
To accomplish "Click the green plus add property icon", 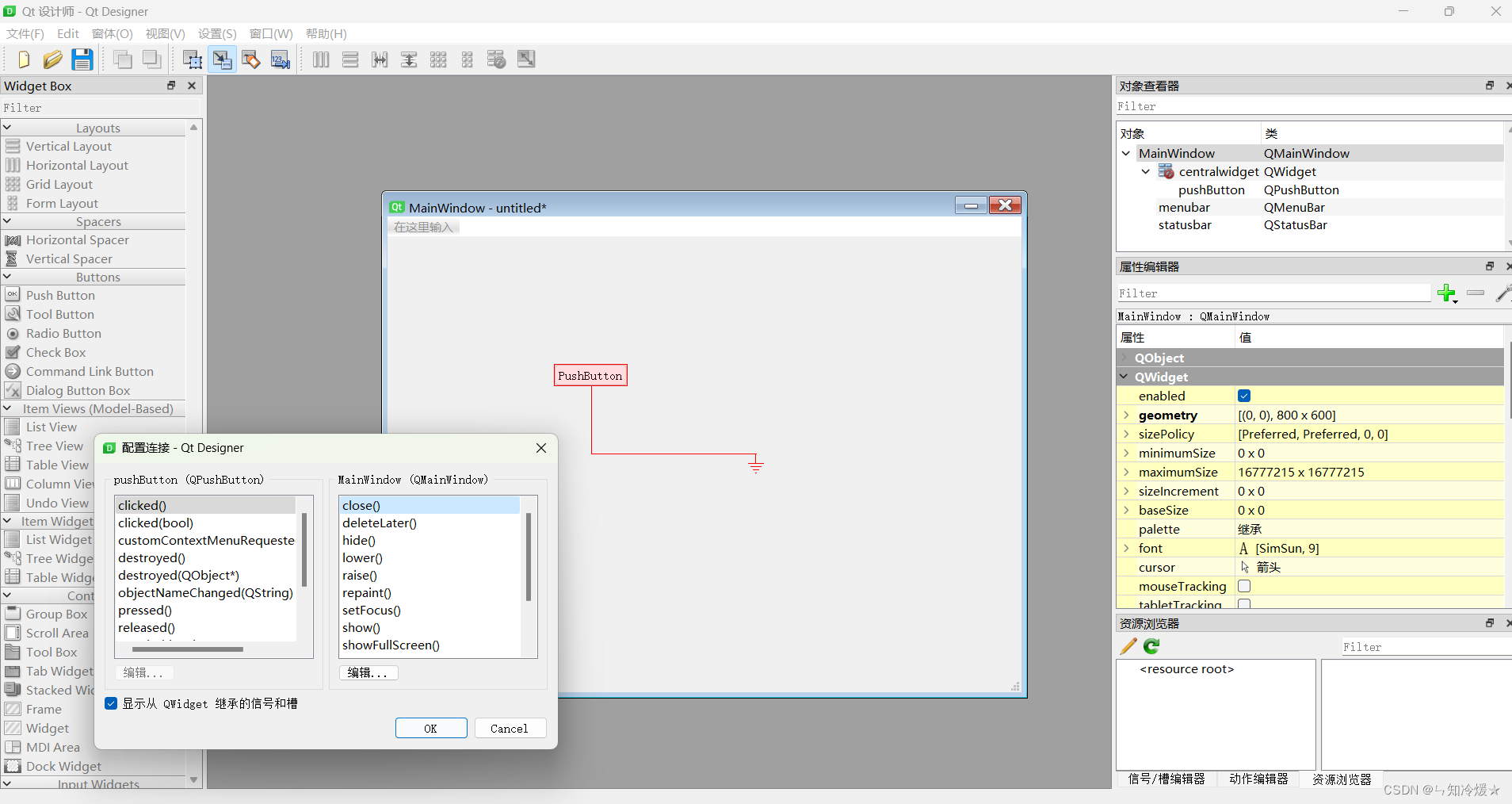I will coord(1446,293).
